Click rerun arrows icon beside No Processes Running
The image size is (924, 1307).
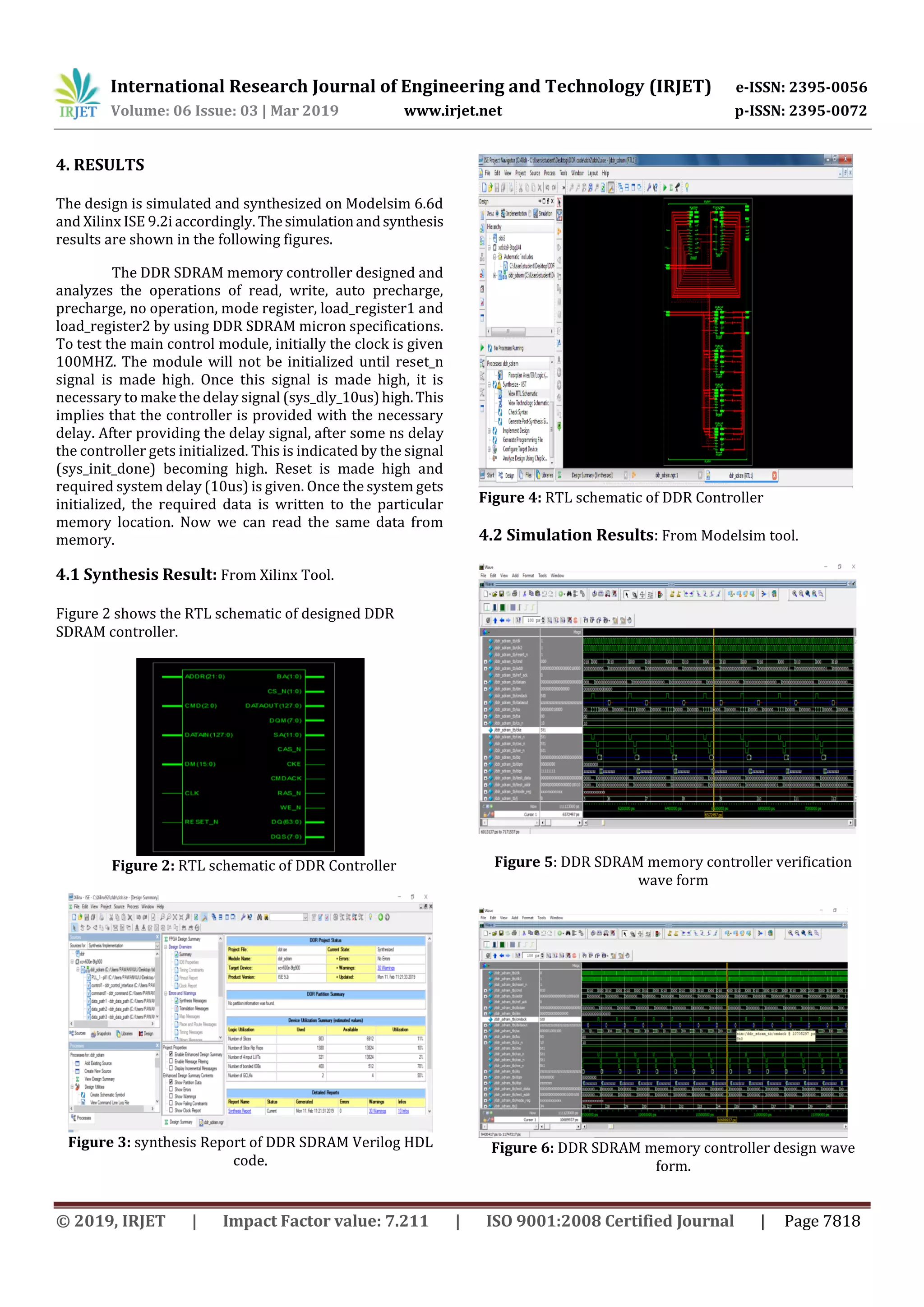(x=489, y=348)
